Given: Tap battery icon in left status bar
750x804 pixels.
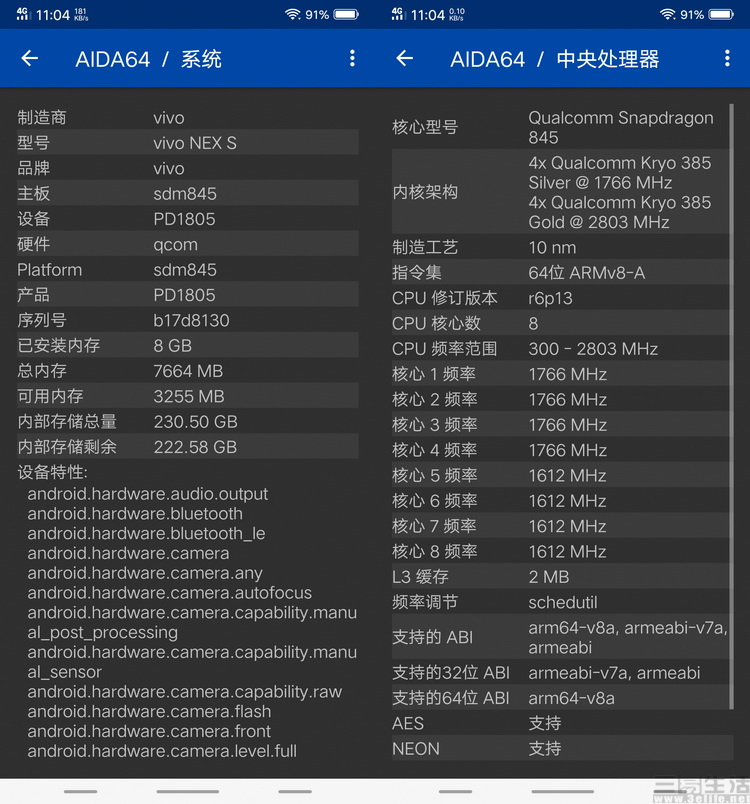Looking at the screenshot, I should [346, 15].
